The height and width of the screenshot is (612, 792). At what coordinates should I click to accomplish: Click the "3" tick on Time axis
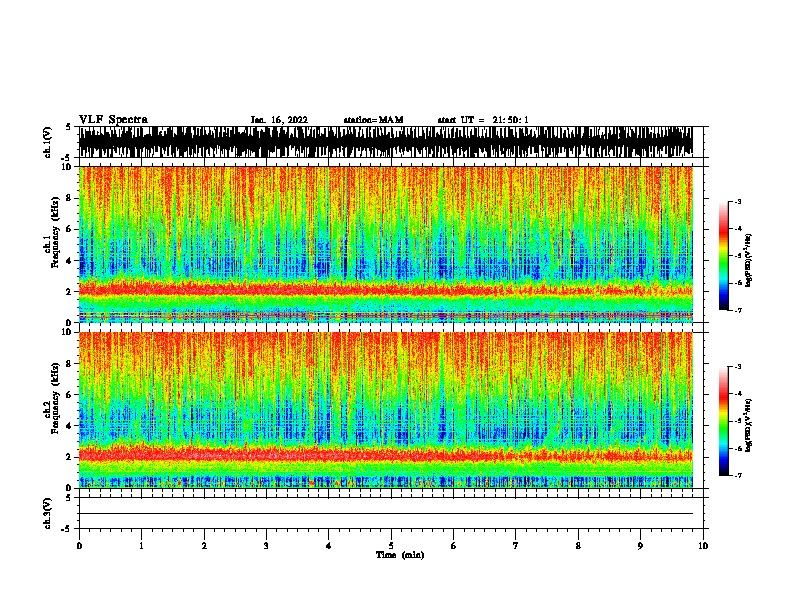266,546
